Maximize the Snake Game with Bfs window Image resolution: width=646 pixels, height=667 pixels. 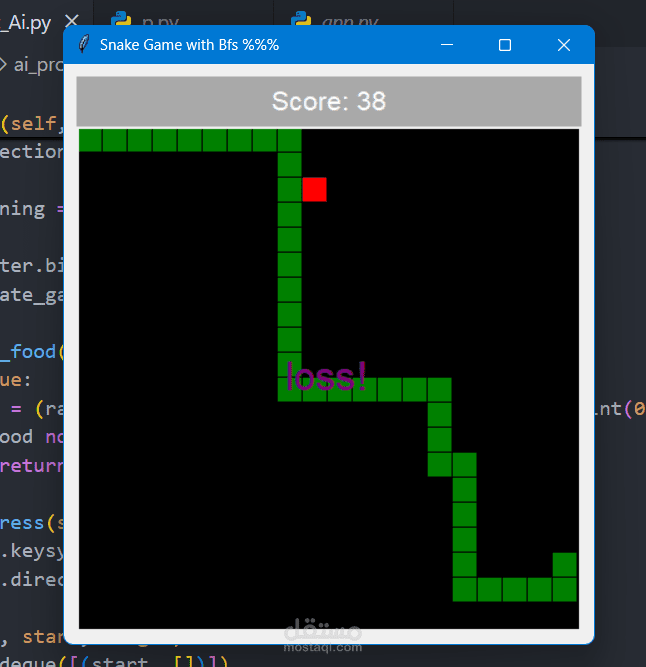(505, 45)
